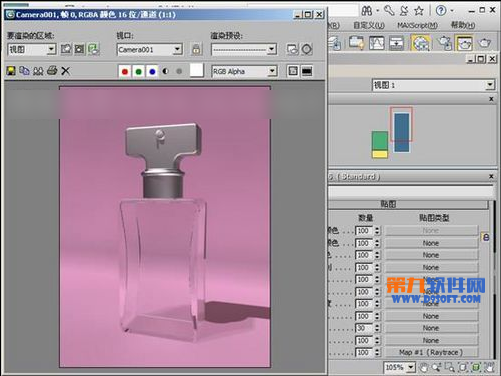Click spinner in the Map #1 (Raytrace) row

377,352
